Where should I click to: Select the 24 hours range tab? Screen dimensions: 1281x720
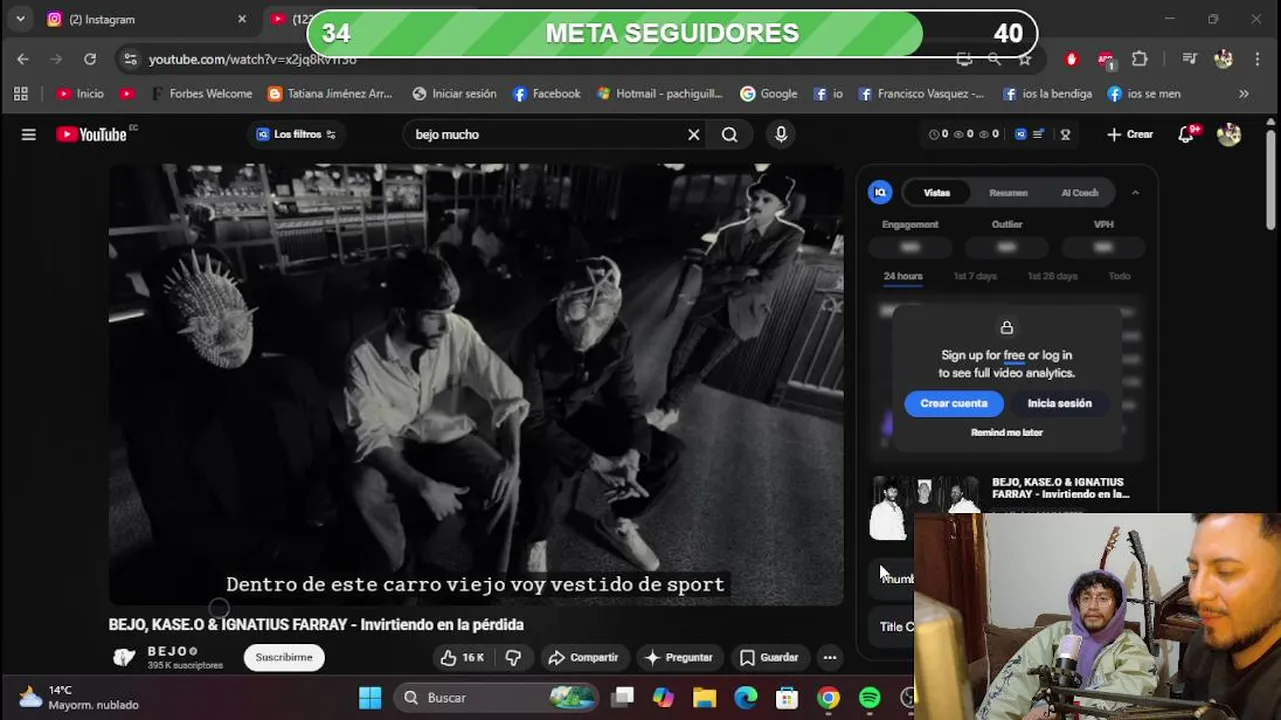pos(903,276)
